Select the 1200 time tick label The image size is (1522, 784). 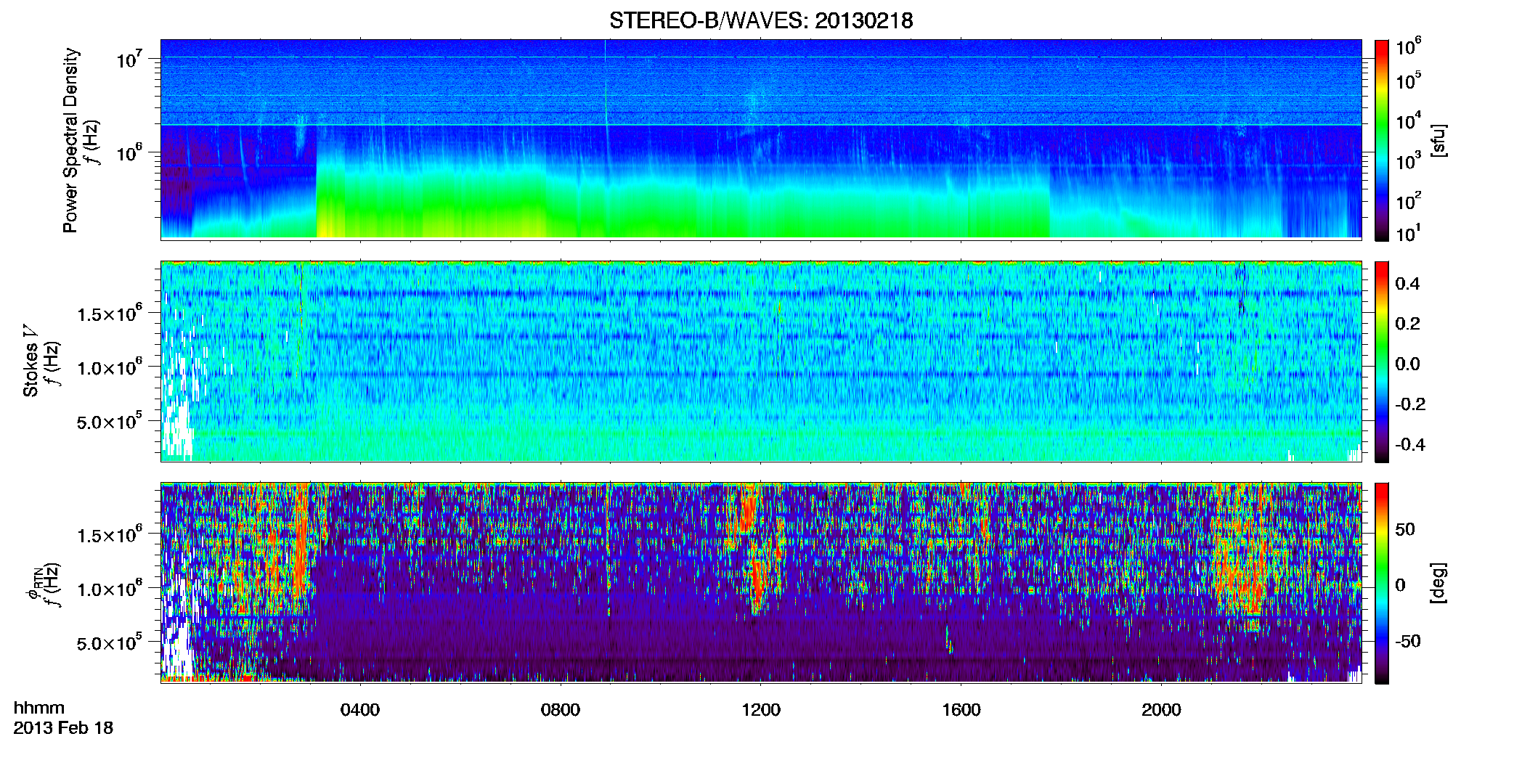click(761, 710)
